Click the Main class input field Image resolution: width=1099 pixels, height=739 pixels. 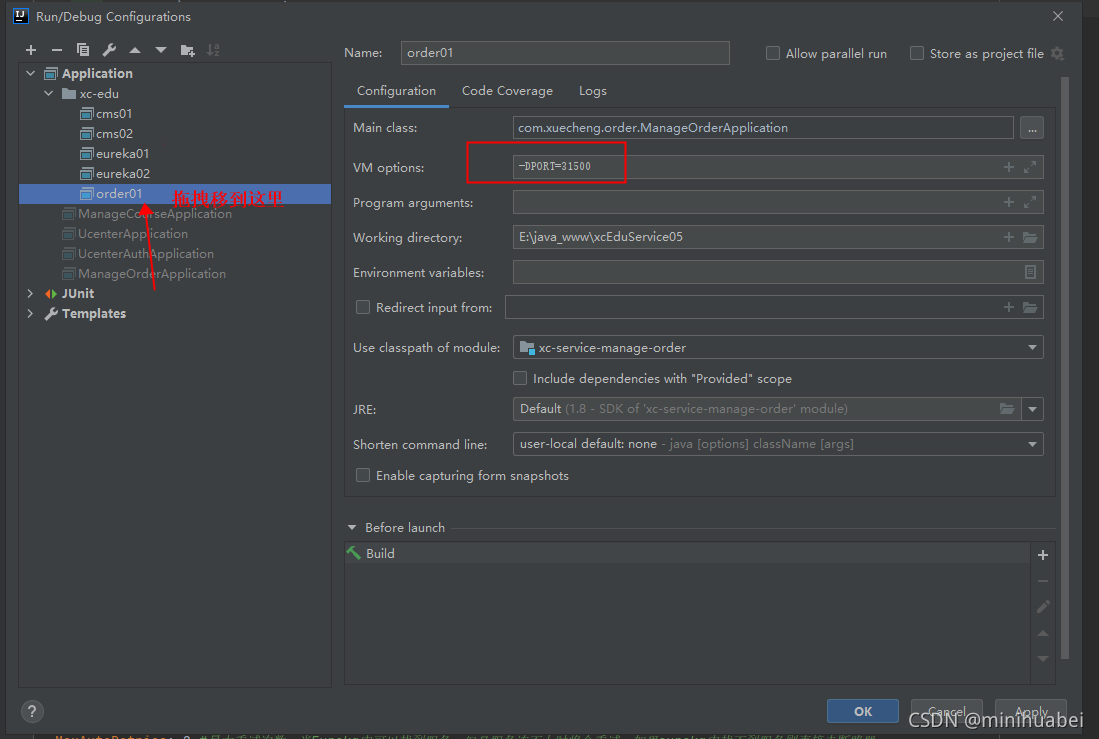pyautogui.click(x=763, y=128)
